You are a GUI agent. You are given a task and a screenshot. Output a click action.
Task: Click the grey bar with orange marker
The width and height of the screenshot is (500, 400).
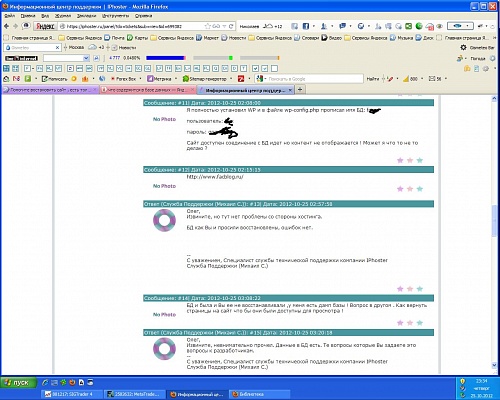tap(259, 58)
